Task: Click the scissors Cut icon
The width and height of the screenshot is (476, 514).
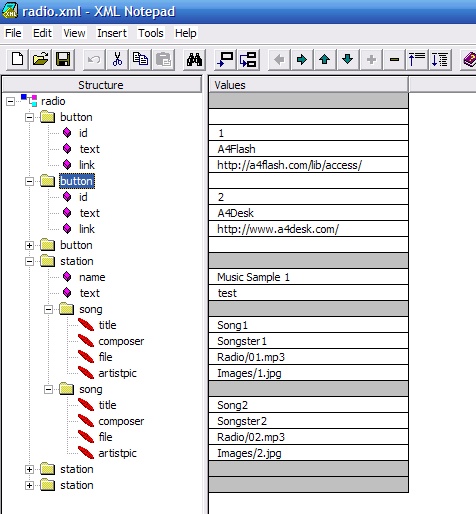Action: (x=117, y=60)
